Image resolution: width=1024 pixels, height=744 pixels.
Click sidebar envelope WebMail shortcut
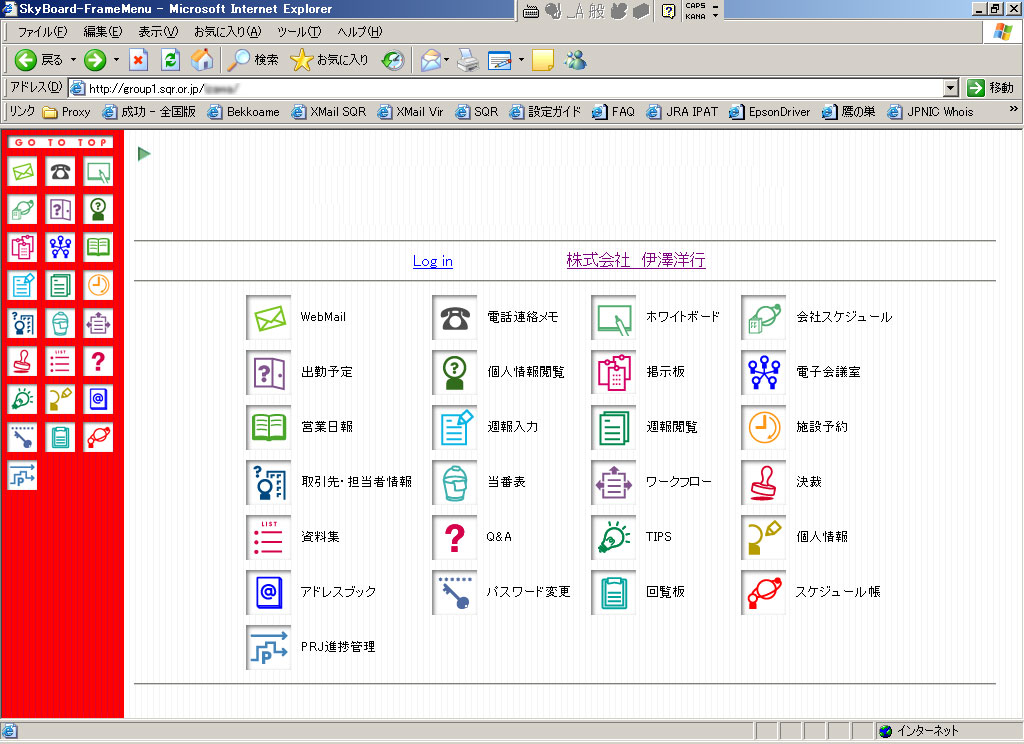[x=22, y=172]
